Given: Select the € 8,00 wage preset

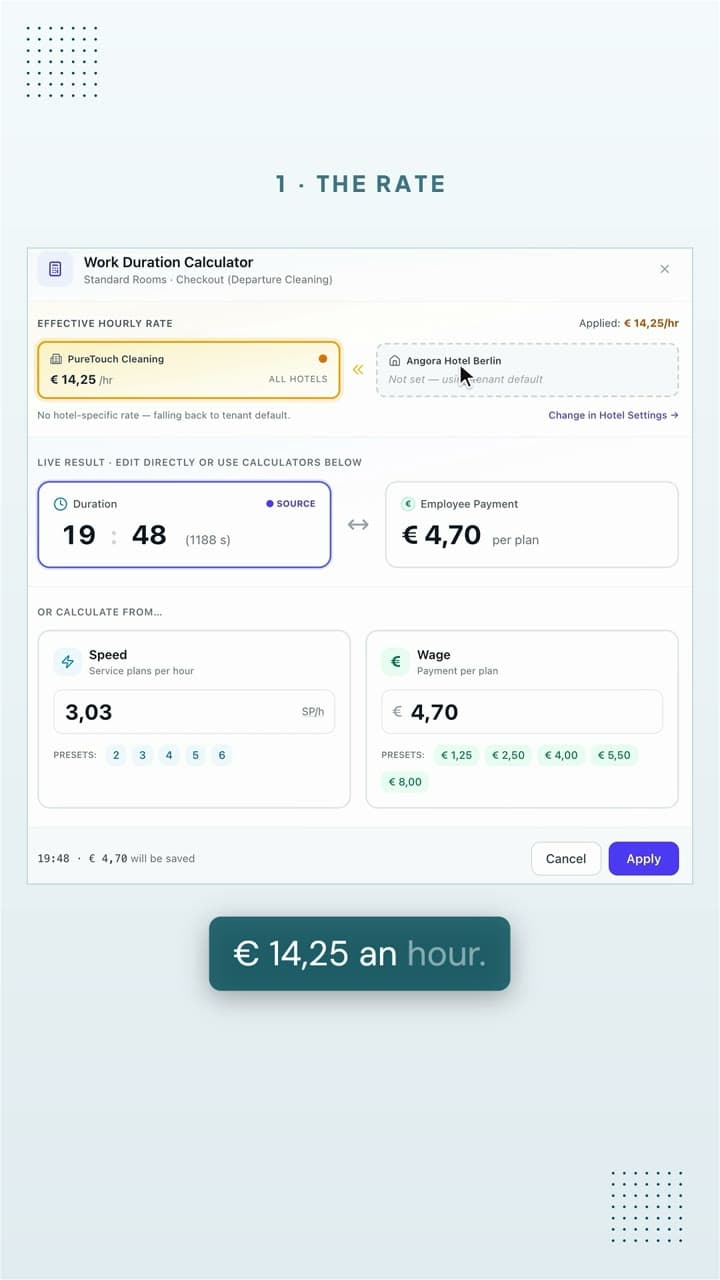Looking at the screenshot, I should 405,782.
